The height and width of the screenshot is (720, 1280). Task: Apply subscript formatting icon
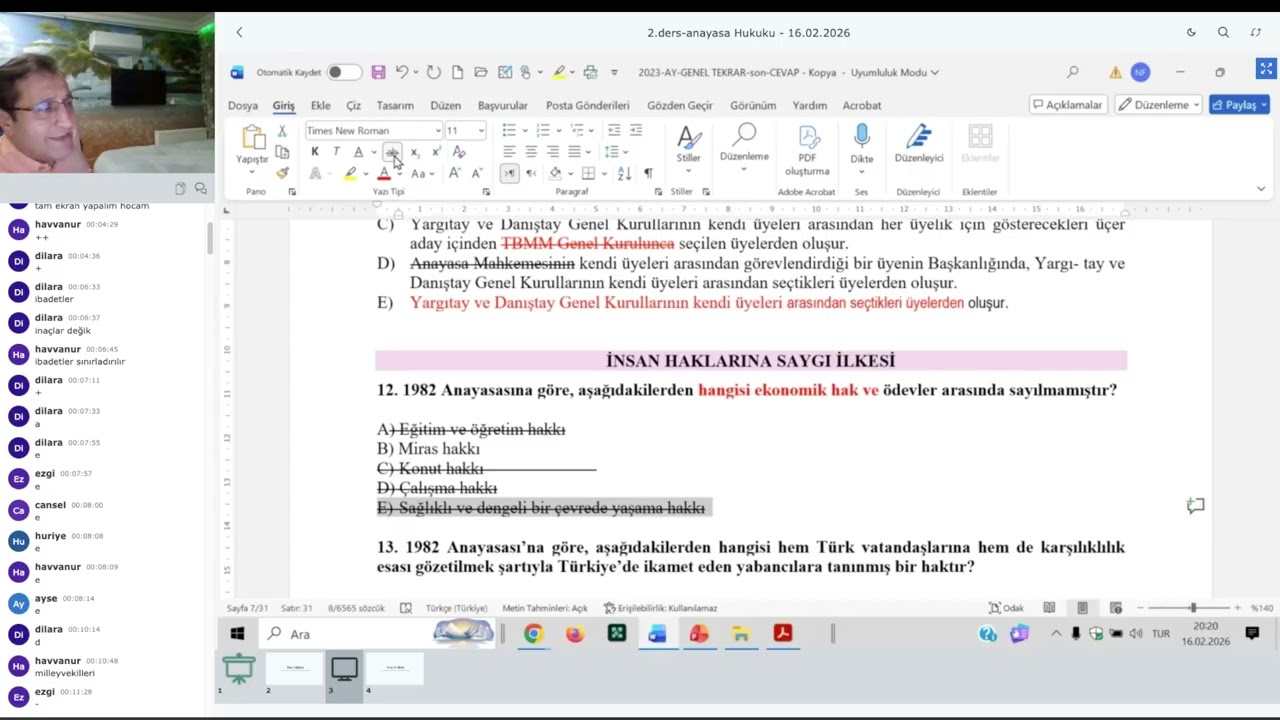[x=414, y=152]
